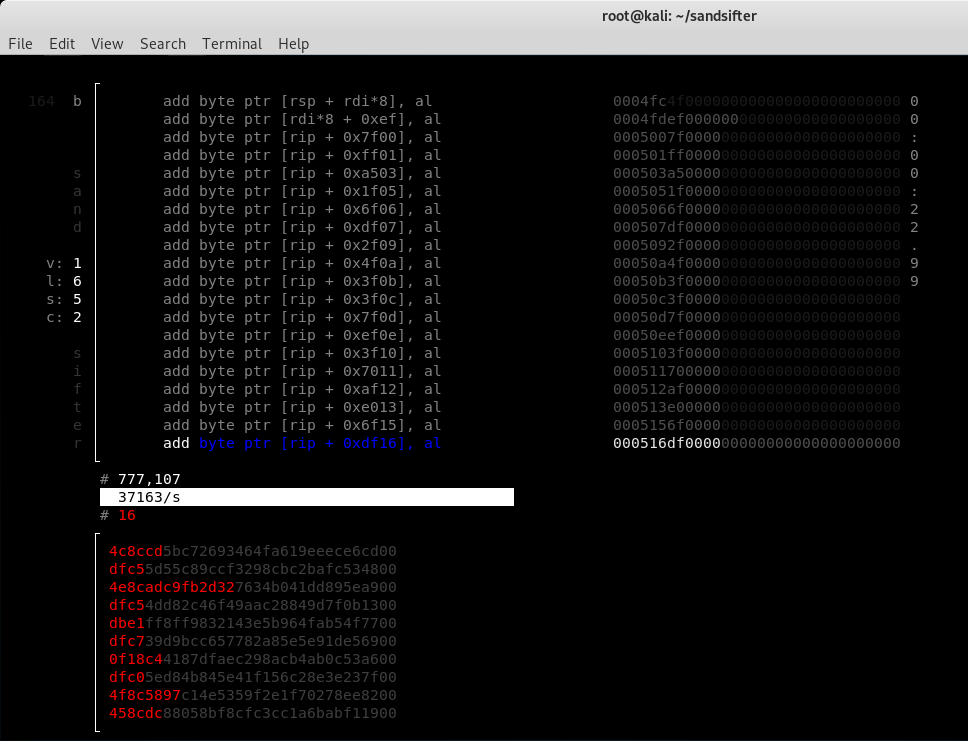The width and height of the screenshot is (968, 741).
Task: Open the Edit menu
Action: point(61,44)
